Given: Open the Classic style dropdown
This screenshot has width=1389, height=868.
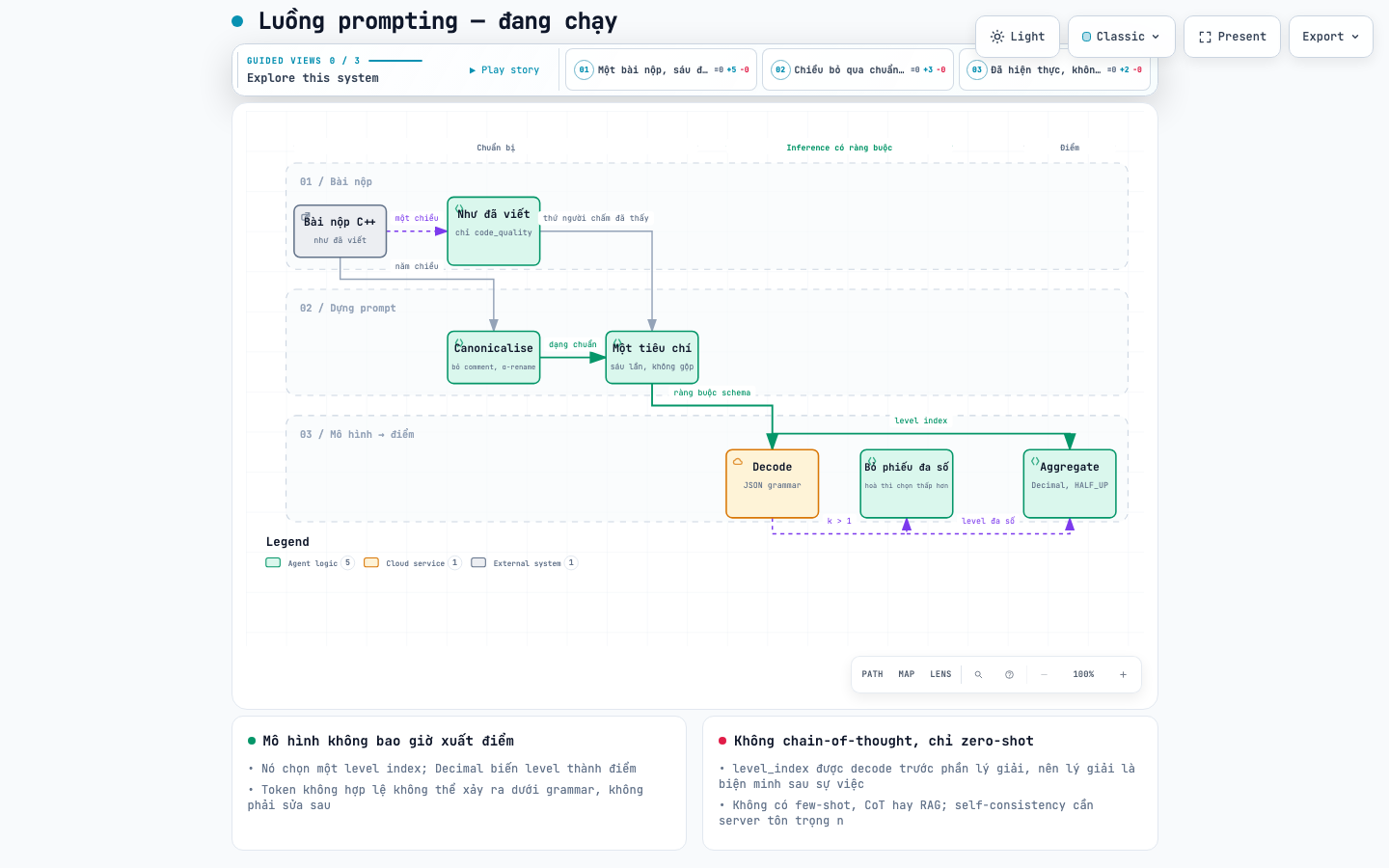Looking at the screenshot, I should [1122, 37].
